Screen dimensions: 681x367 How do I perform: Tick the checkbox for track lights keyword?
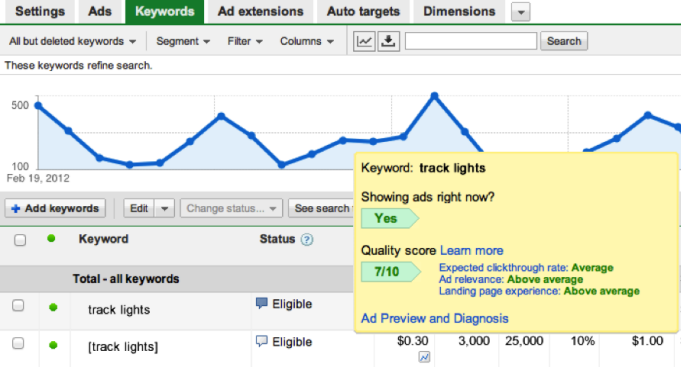18,305
